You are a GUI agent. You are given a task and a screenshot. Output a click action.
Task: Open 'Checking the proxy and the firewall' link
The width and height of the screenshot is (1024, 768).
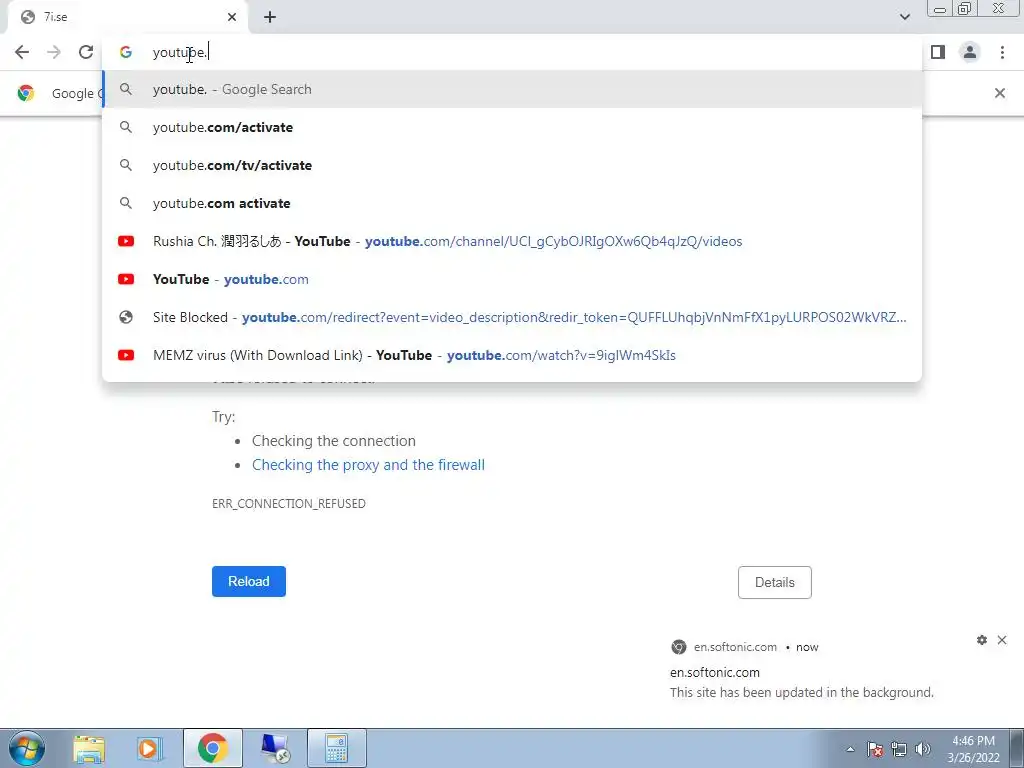pos(368,465)
